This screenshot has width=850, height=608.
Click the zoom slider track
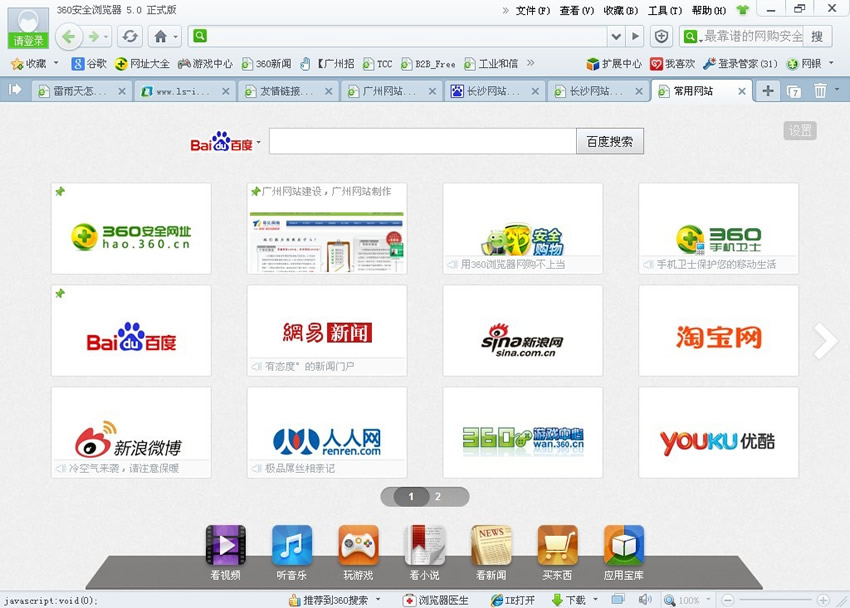(775, 600)
